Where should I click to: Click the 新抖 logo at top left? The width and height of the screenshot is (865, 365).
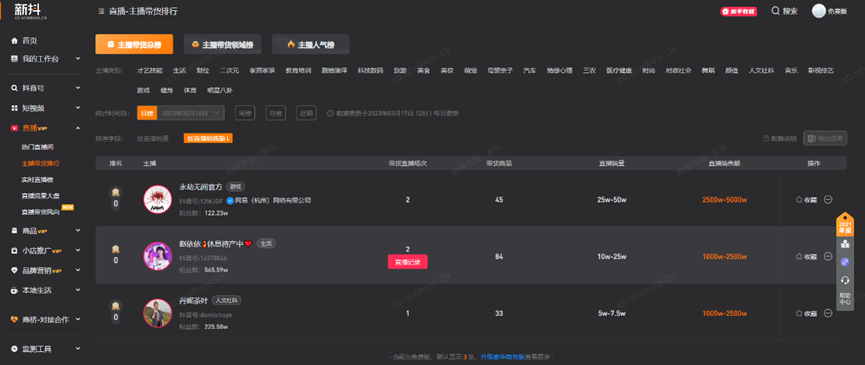pyautogui.click(x=31, y=10)
